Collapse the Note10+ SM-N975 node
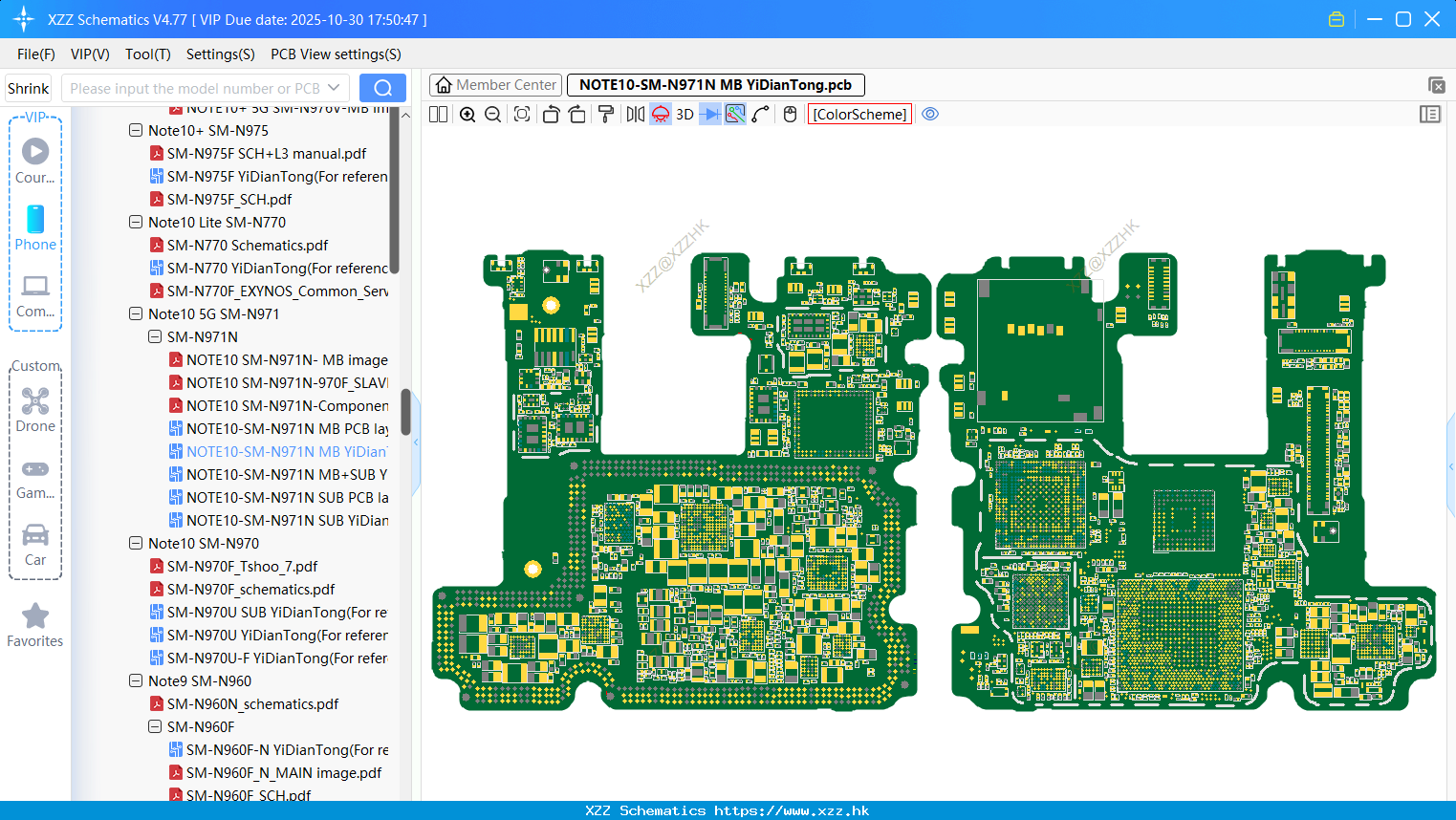This screenshot has height=820, width=1456. point(136,130)
